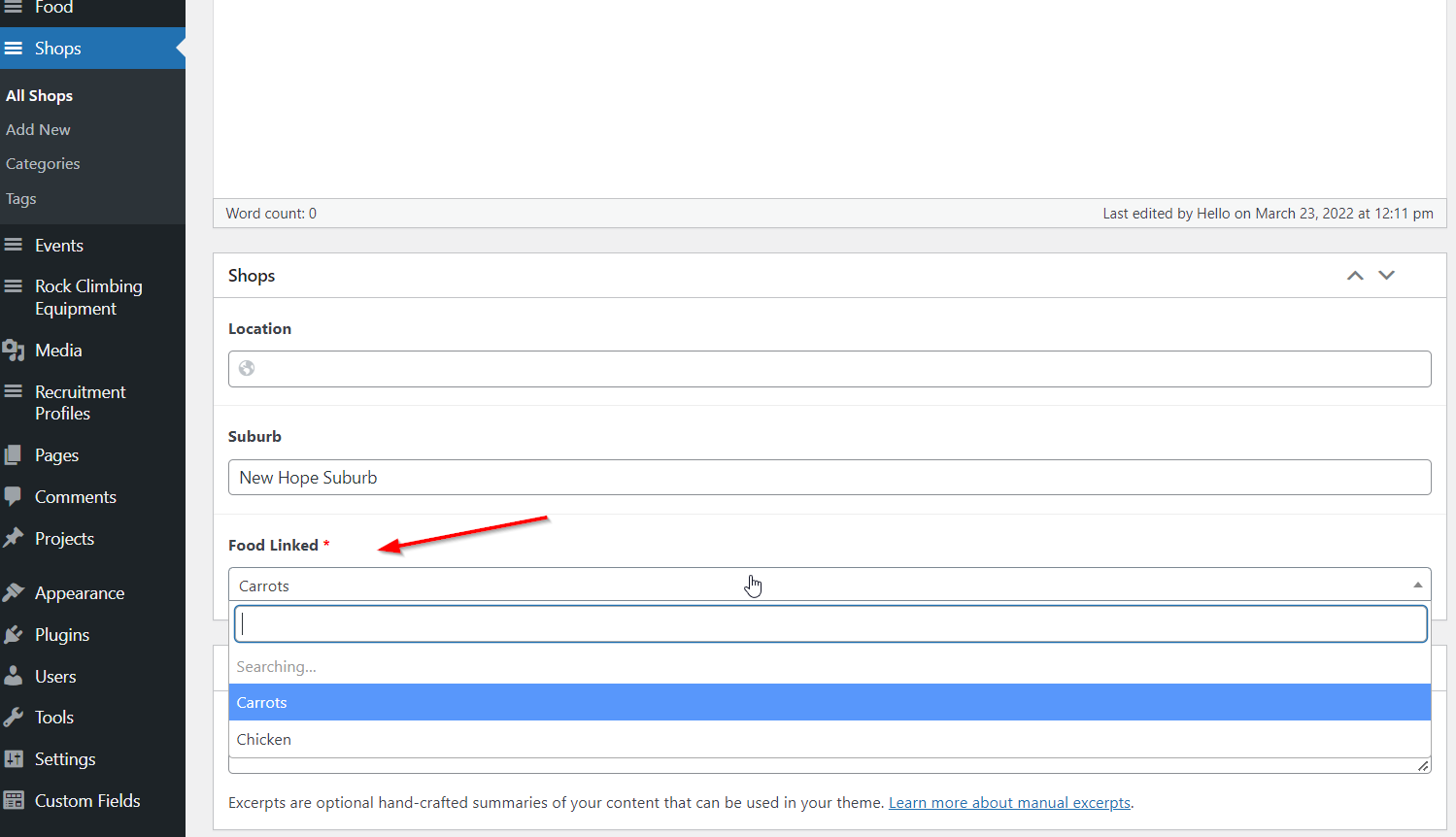Screen dimensions: 1456x837
Task: Click into the Suburb text field
Action: click(830, 478)
